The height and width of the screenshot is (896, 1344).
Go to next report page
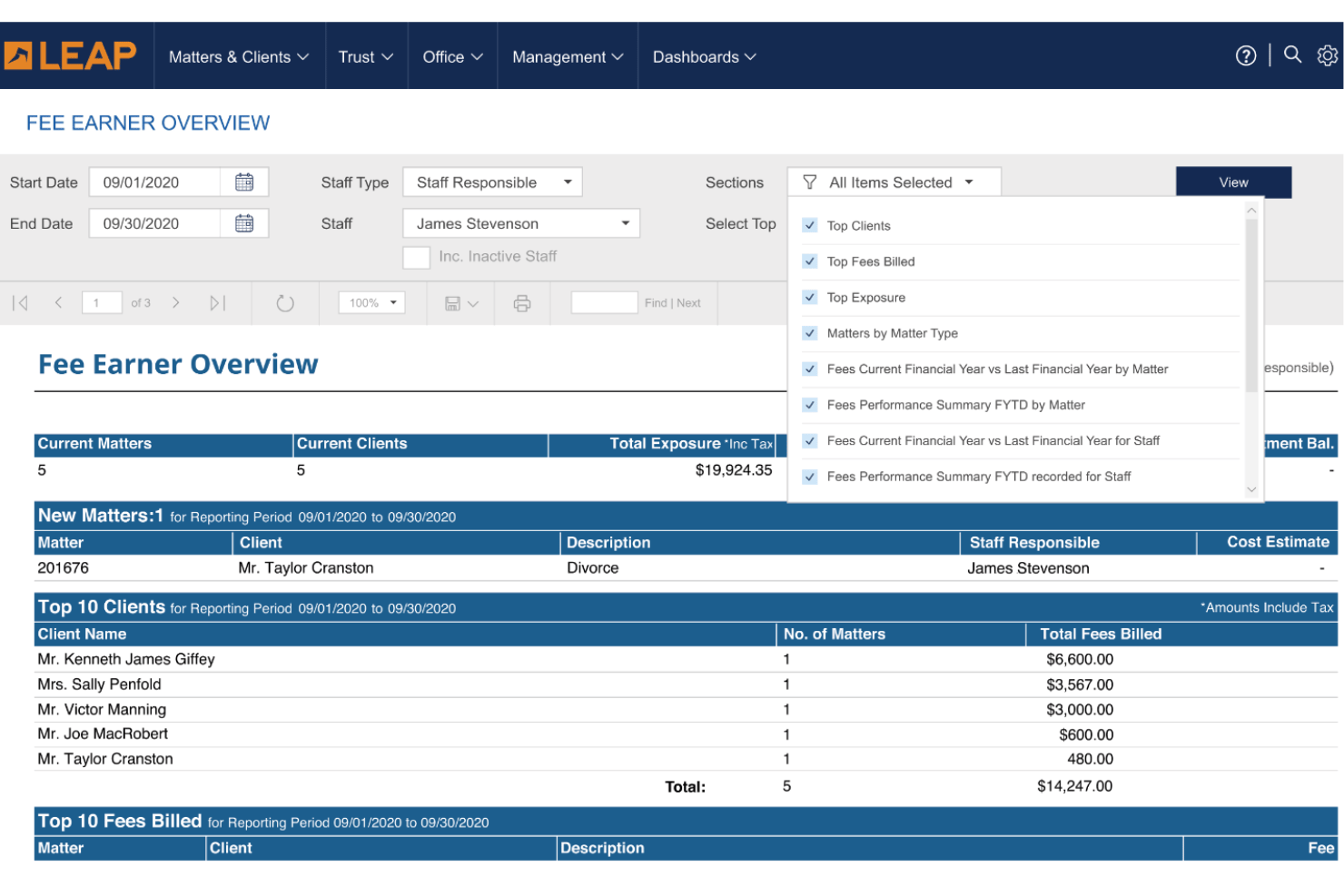tap(176, 303)
